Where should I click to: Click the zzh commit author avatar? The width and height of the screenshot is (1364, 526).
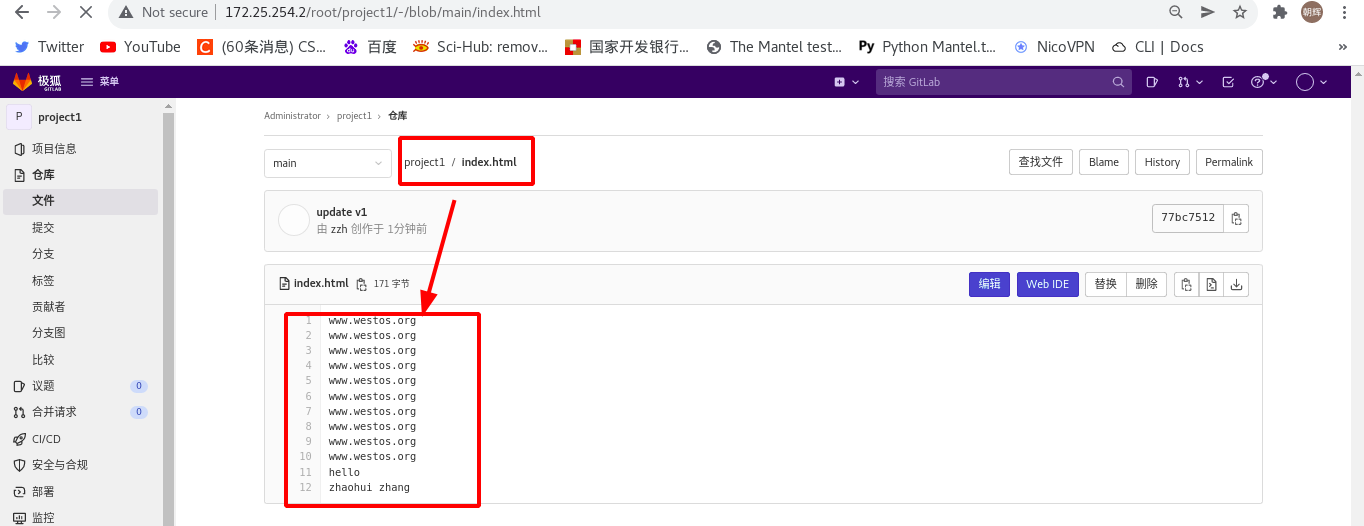coord(294,220)
